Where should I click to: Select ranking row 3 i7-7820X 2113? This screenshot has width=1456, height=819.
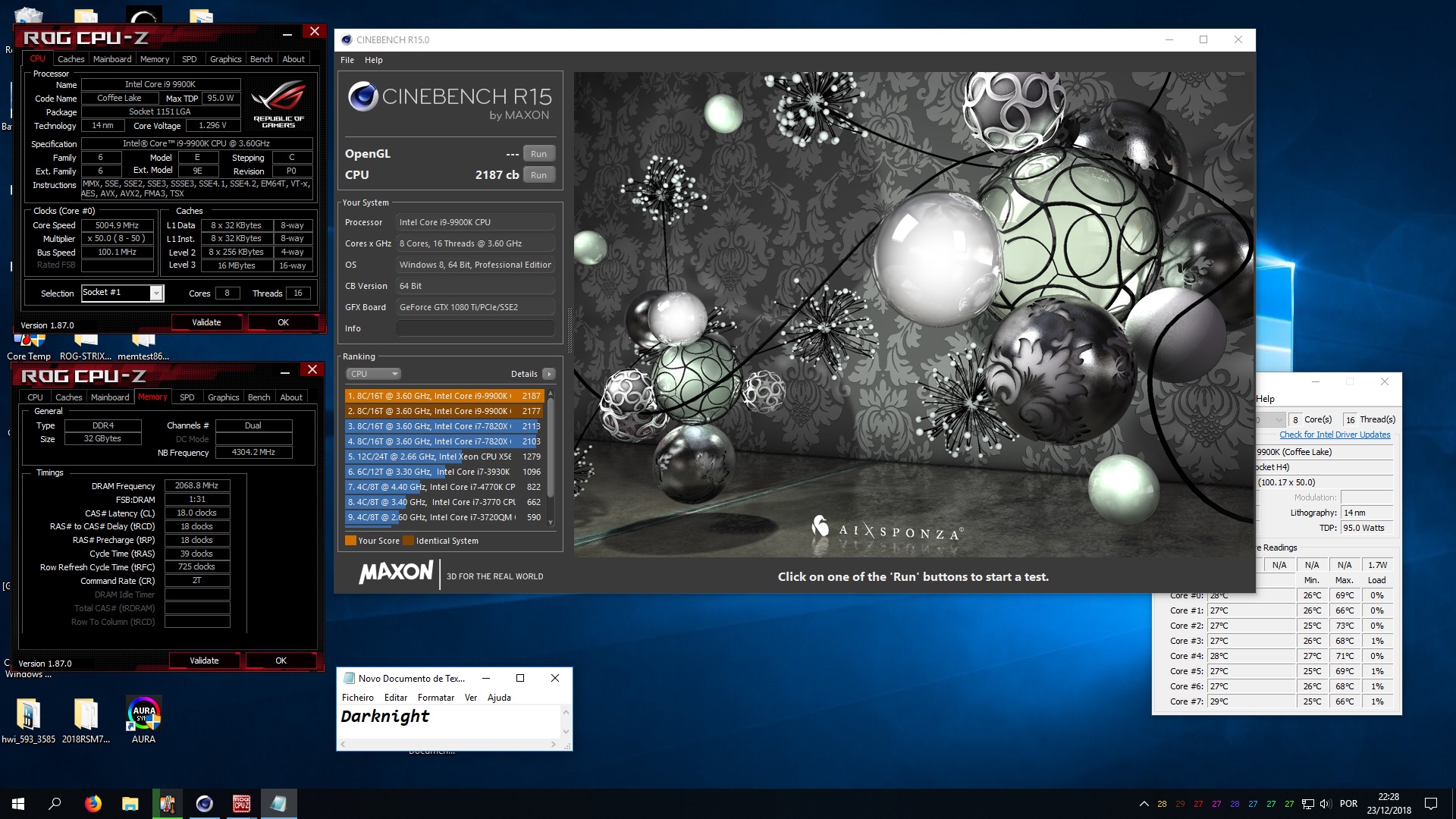[444, 426]
